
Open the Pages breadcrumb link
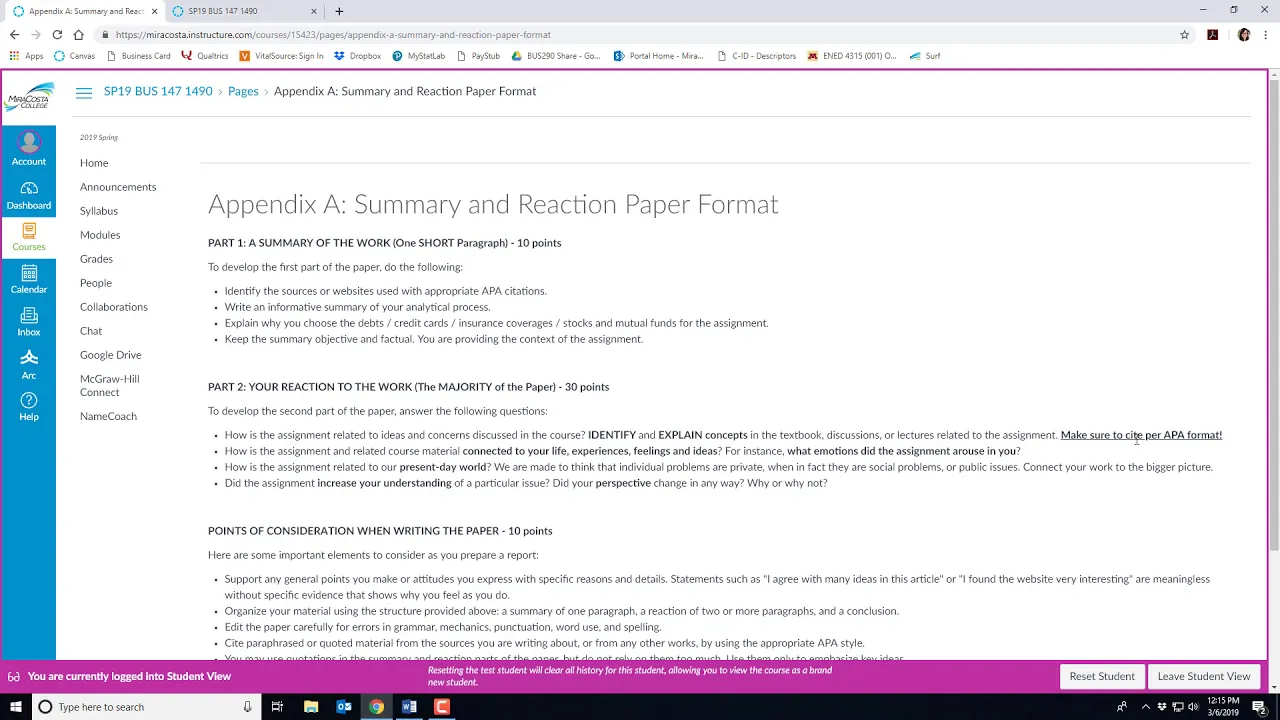click(243, 91)
